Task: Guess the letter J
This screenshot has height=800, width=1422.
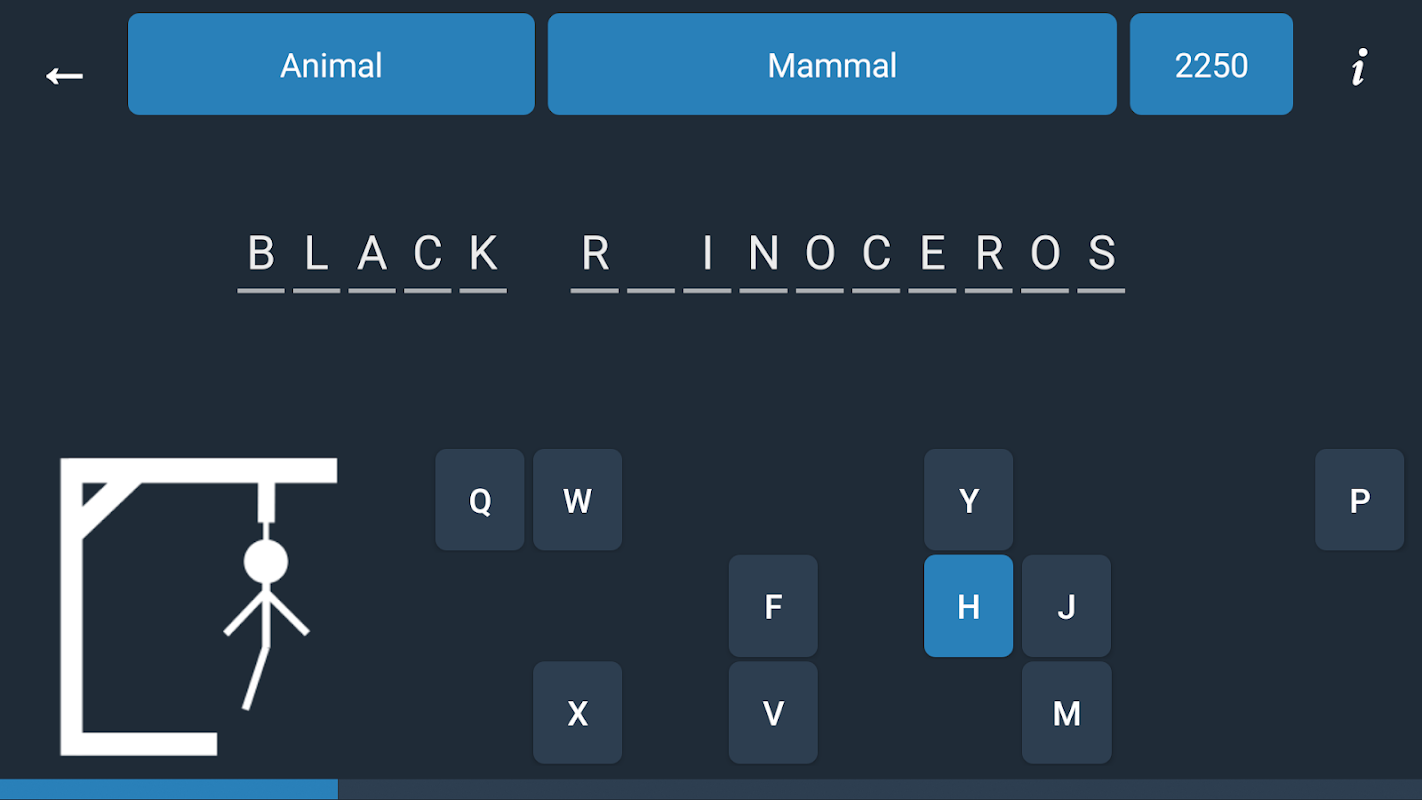Action: 1067,606
